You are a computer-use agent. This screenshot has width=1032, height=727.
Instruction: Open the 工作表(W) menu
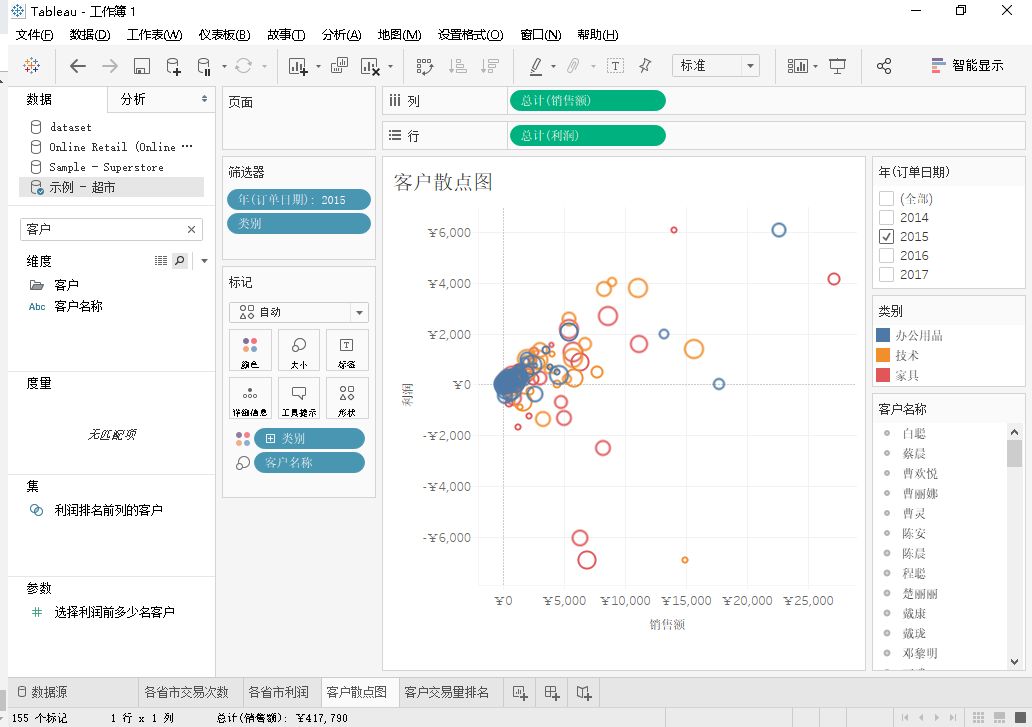[154, 35]
